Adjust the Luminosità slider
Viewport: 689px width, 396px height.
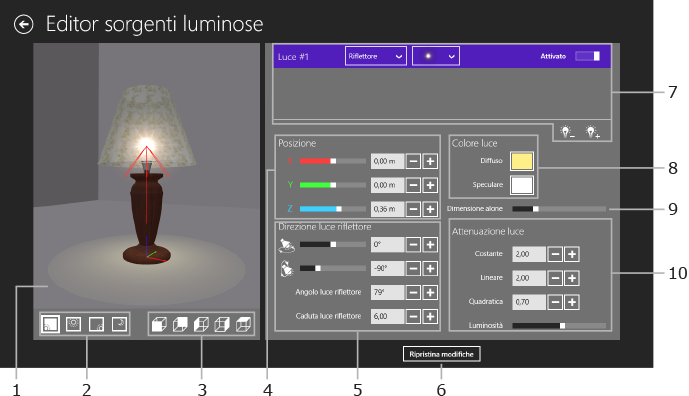coord(559,326)
